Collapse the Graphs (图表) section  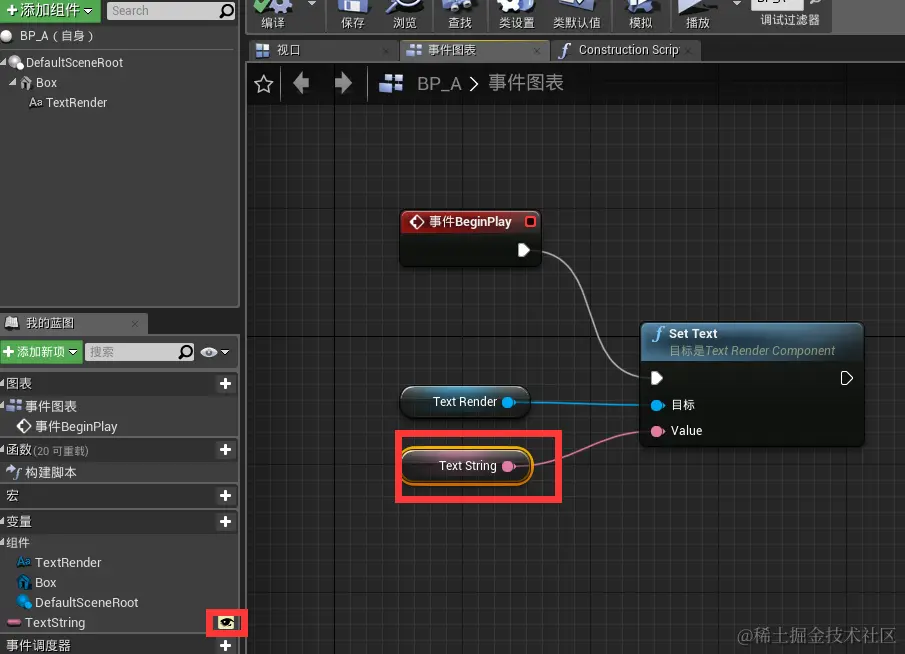pyautogui.click(x=3, y=383)
